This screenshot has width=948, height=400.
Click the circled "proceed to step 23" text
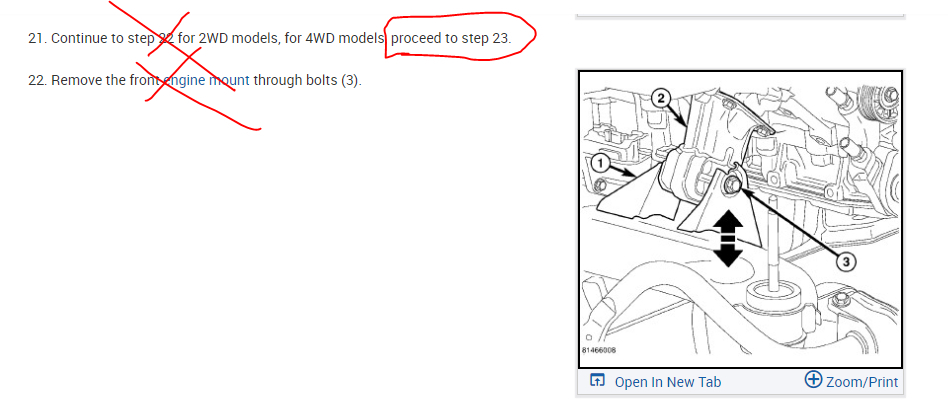tap(451, 39)
